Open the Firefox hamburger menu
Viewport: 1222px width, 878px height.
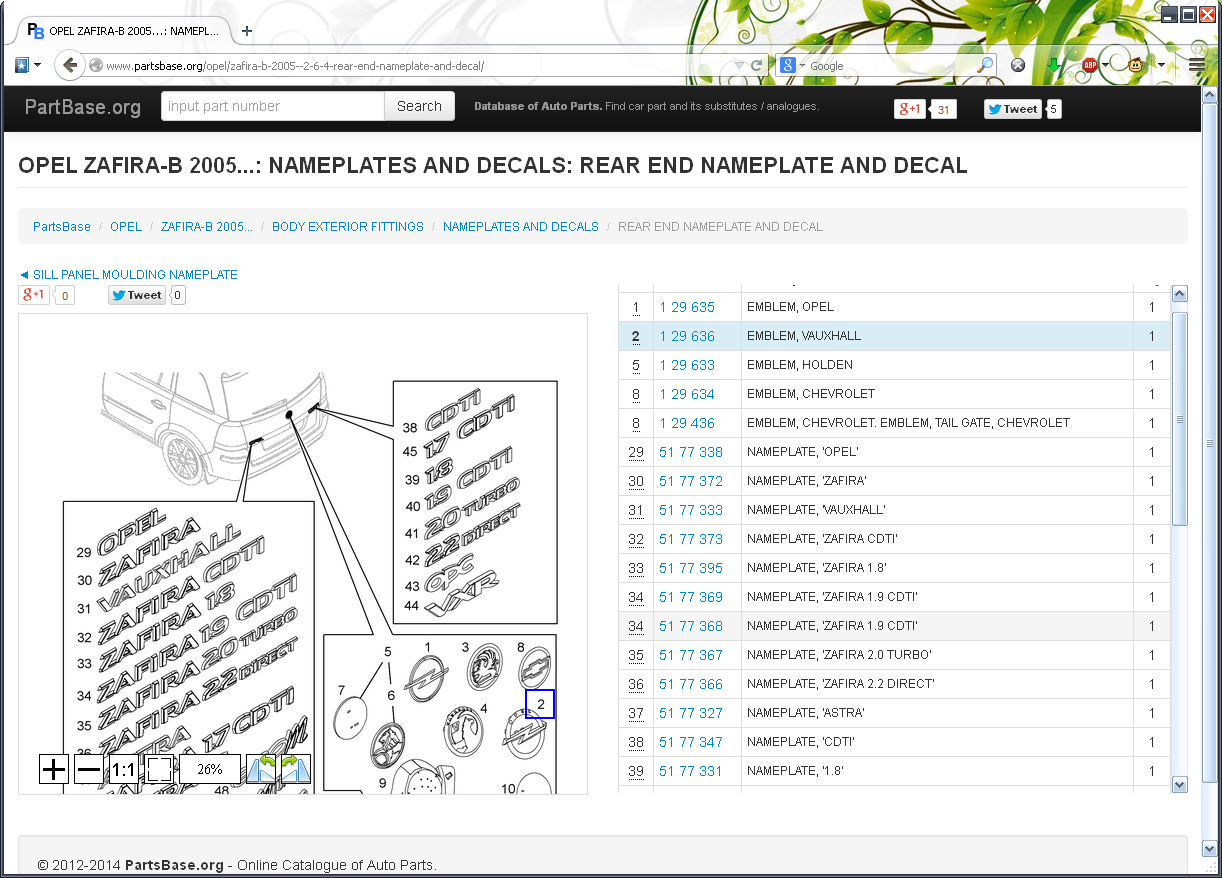[1197, 65]
